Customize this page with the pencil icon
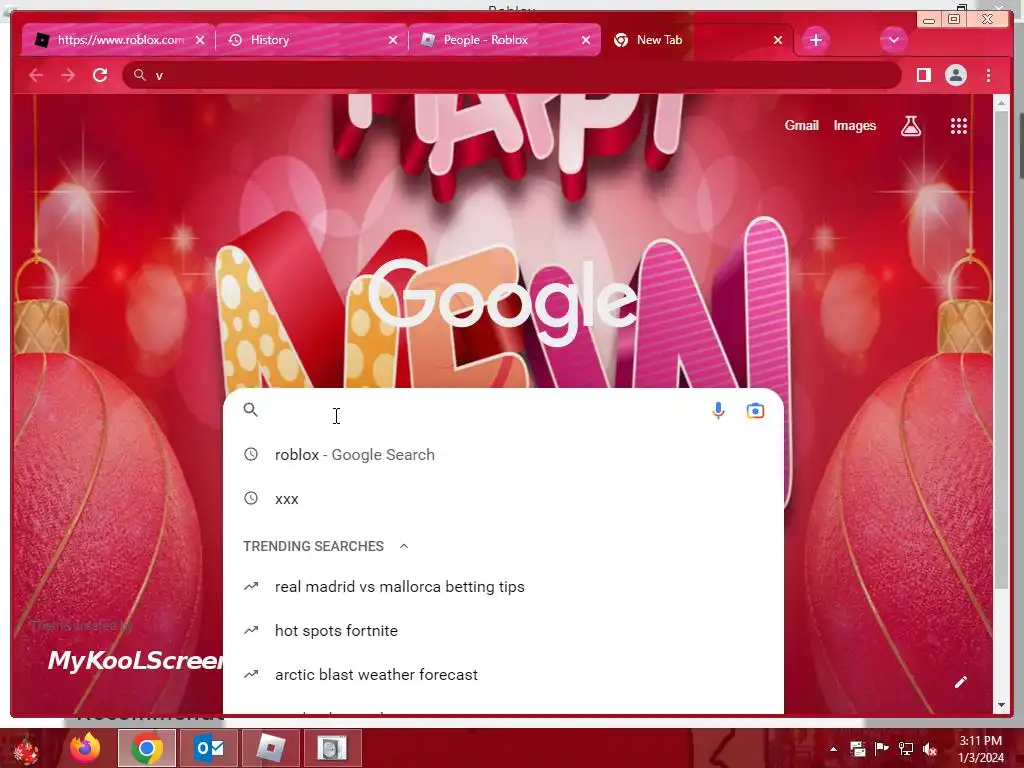 coord(961,682)
